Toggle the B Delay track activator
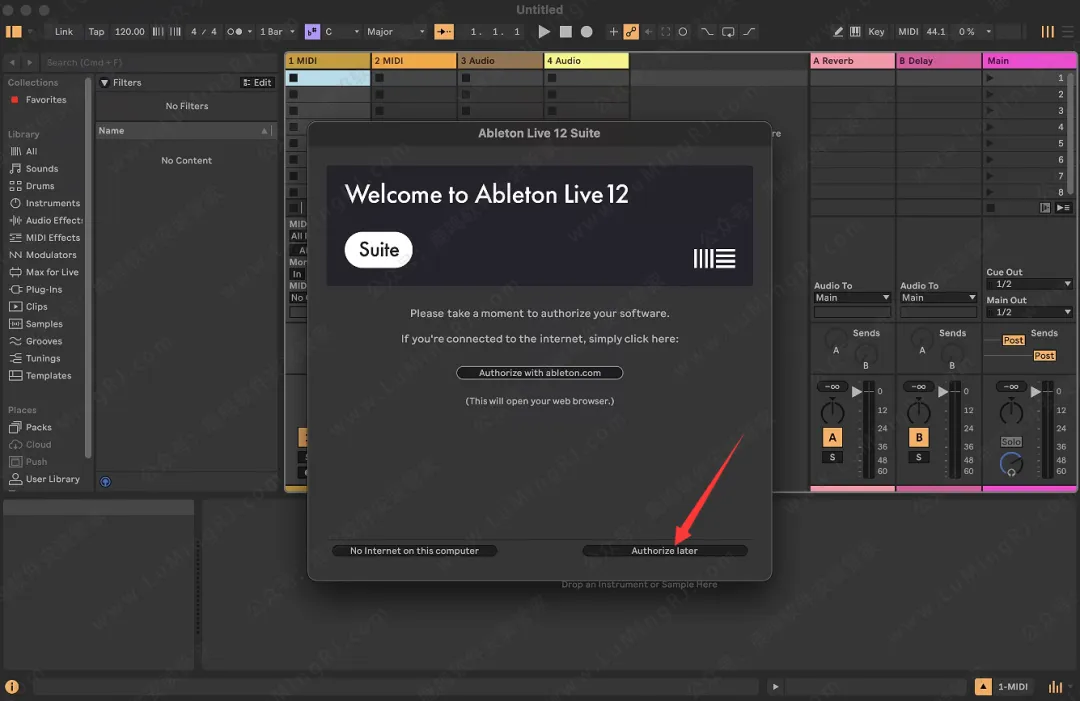The width and height of the screenshot is (1080, 701). point(918,437)
